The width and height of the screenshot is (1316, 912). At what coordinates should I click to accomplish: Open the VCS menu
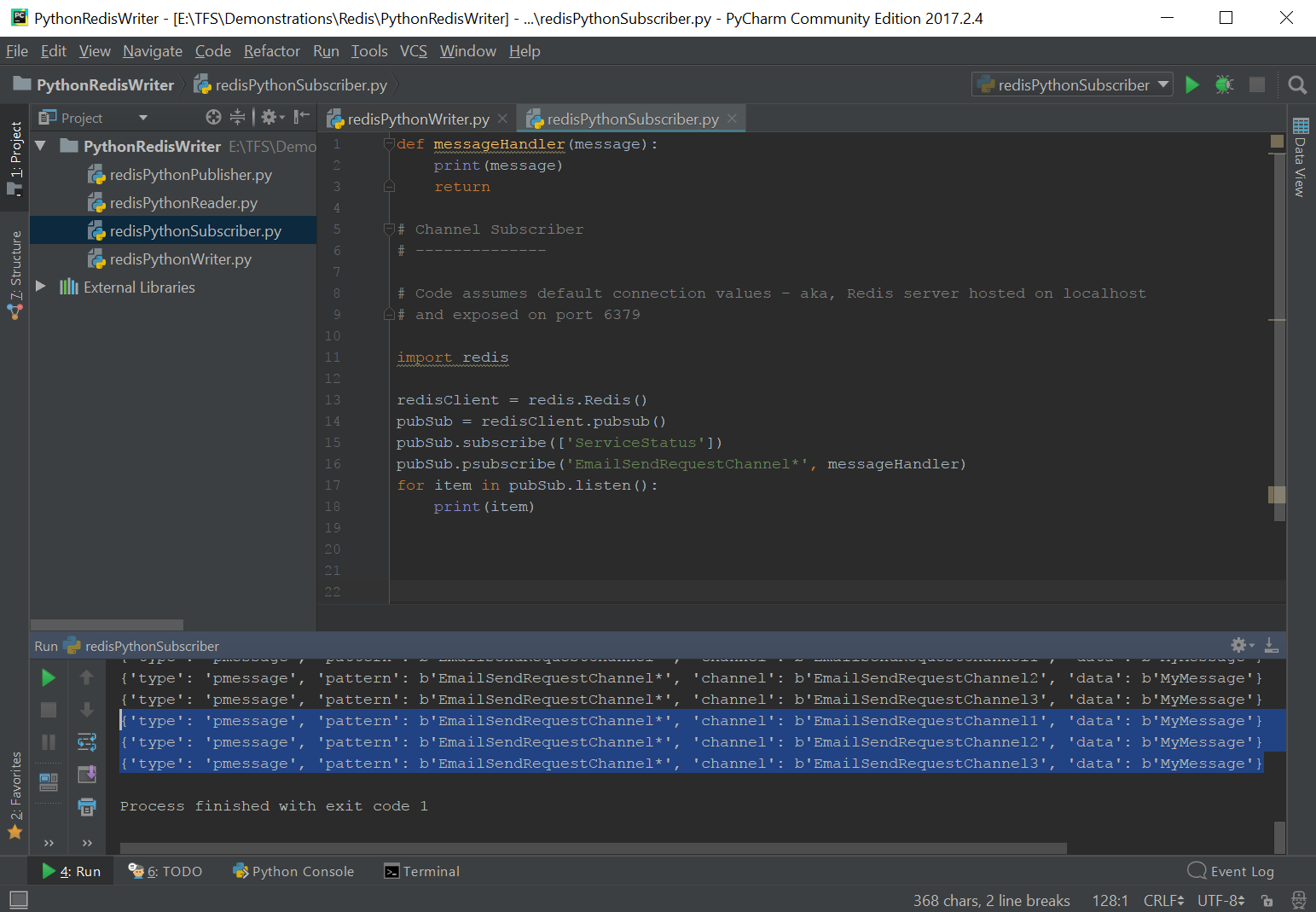click(x=414, y=51)
